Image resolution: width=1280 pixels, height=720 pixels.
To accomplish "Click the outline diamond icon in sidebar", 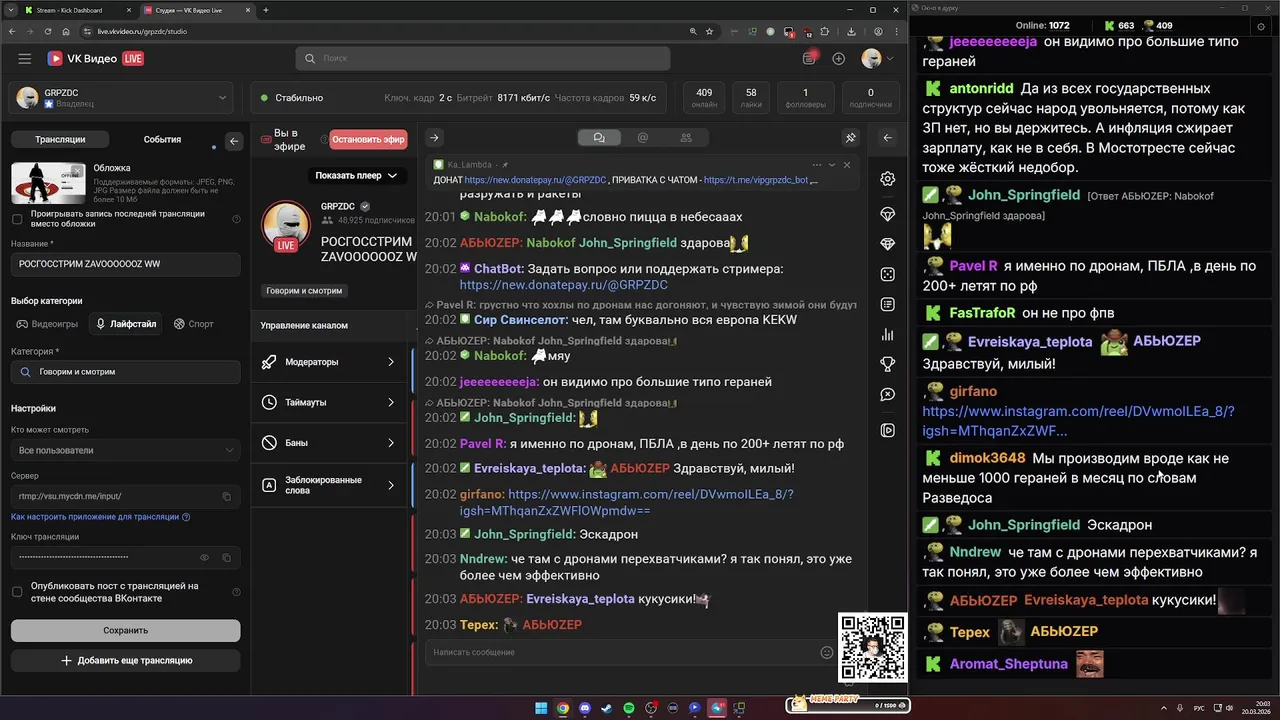I will point(887,215).
